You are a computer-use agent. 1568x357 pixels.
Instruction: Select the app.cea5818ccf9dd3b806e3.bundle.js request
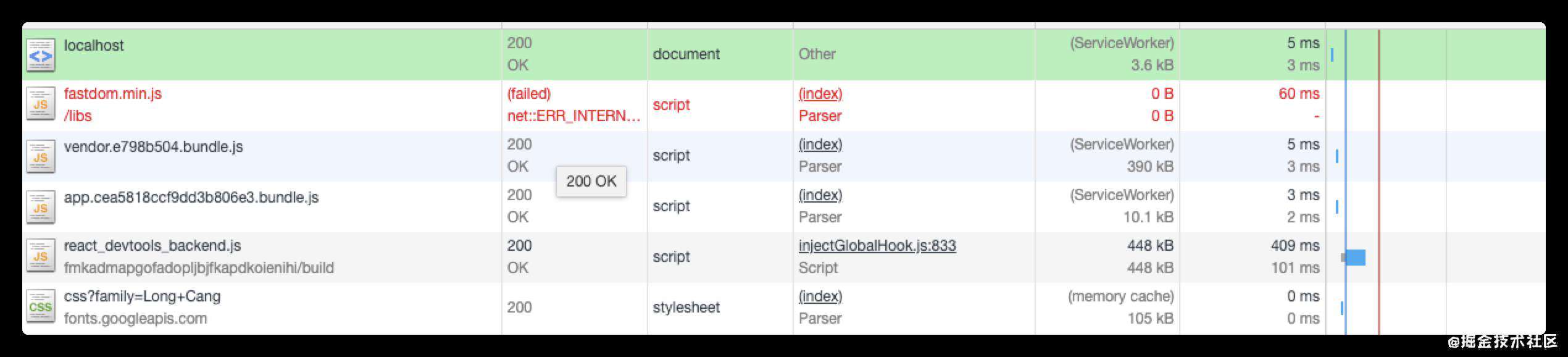(191, 198)
